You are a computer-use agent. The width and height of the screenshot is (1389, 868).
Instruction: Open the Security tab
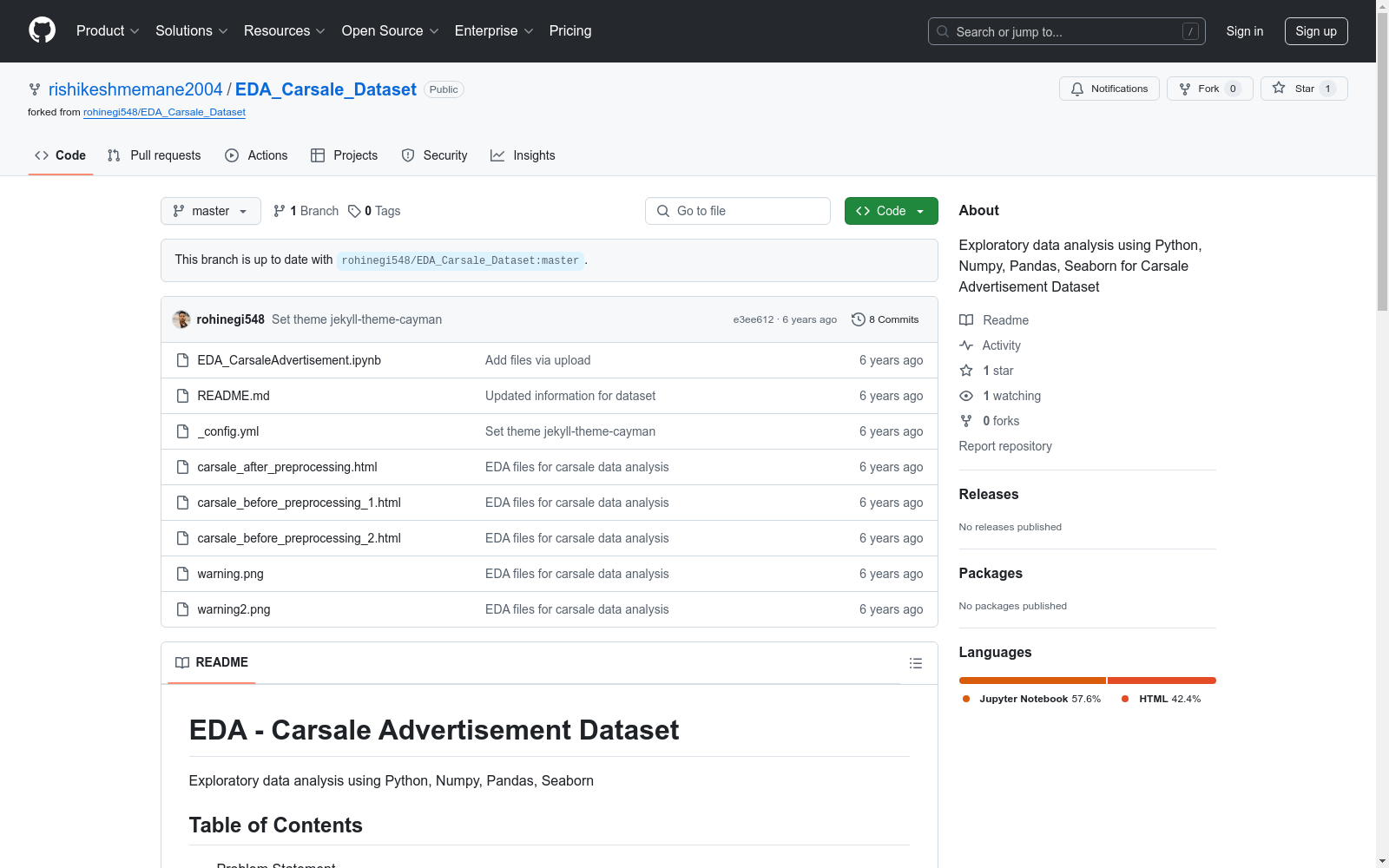pyautogui.click(x=434, y=155)
